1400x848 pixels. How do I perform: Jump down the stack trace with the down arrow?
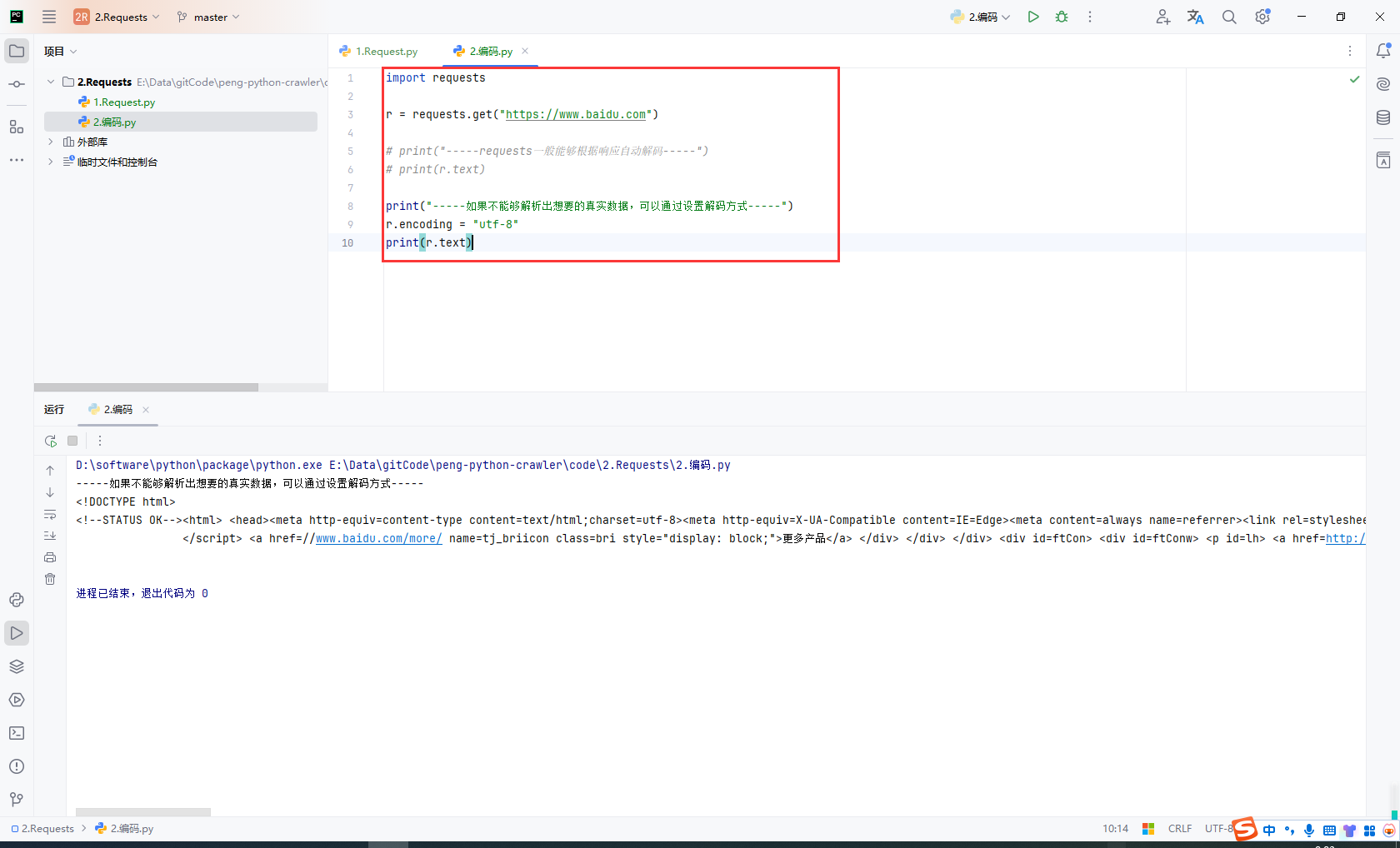[50, 492]
